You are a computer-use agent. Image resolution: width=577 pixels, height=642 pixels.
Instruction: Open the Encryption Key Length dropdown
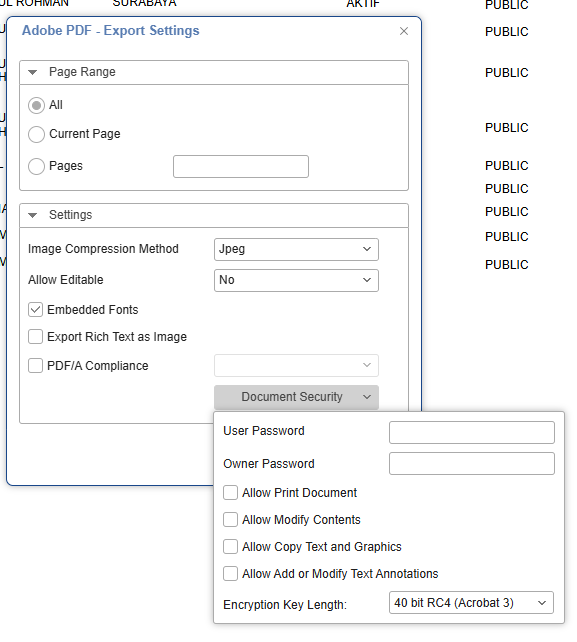471,603
